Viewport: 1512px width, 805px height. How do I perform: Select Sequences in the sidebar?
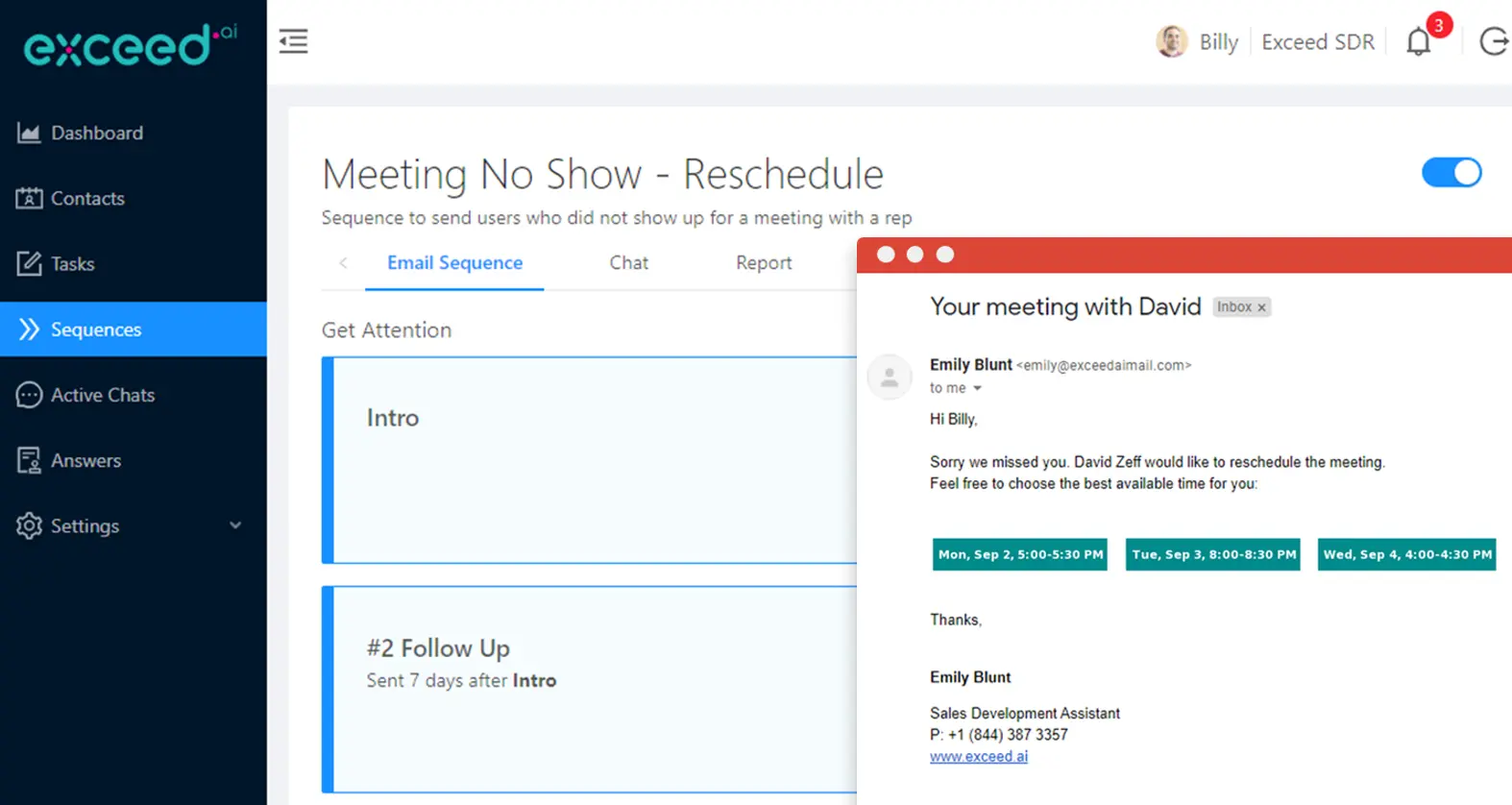point(134,329)
